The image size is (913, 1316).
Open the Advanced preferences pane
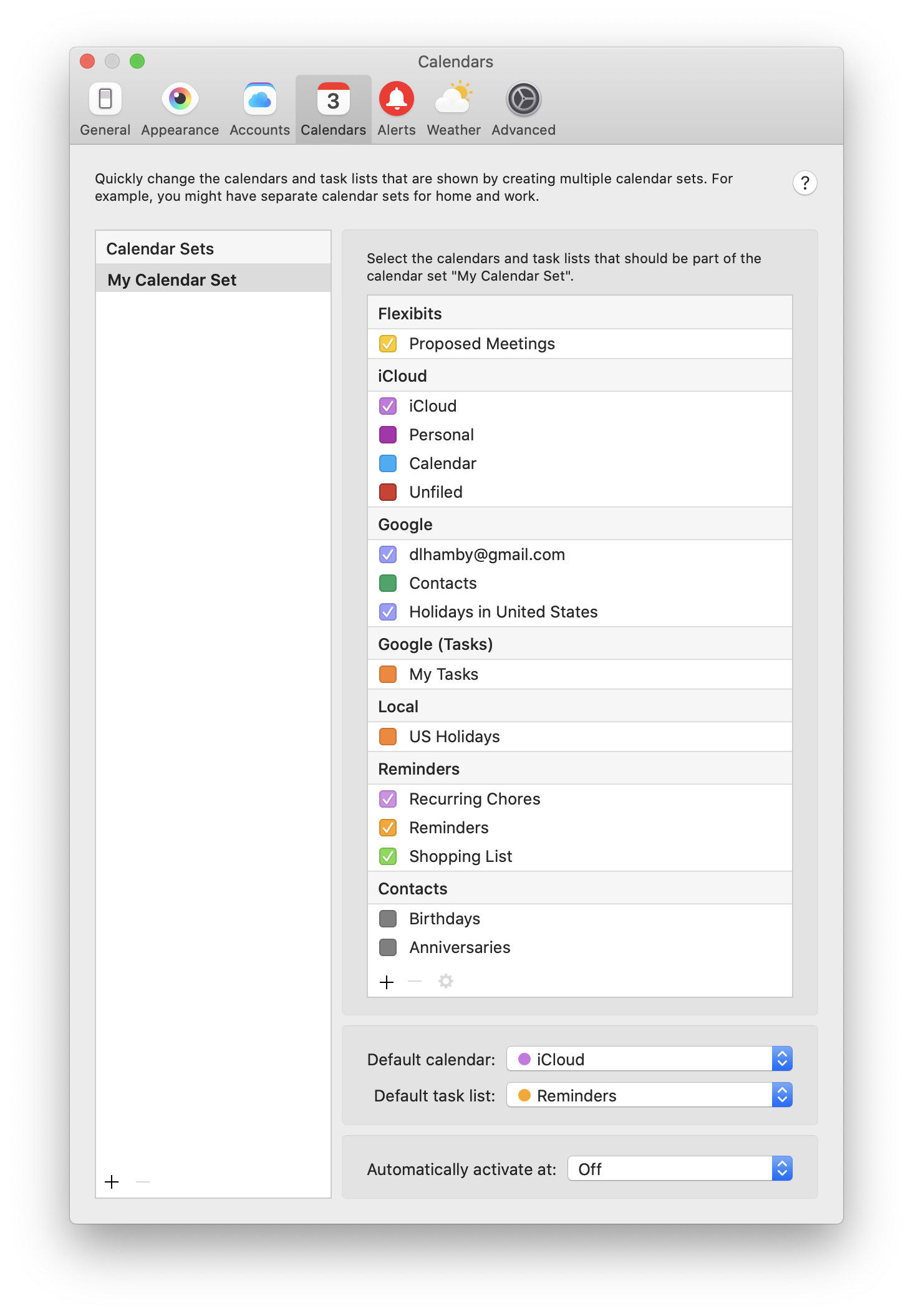pyautogui.click(x=523, y=109)
